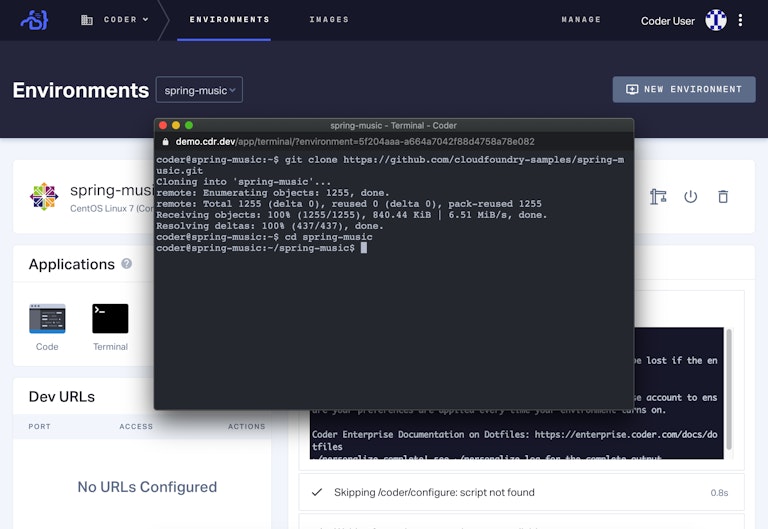Switch to the IMAGES tab
The image size is (768, 529).
tap(329, 20)
